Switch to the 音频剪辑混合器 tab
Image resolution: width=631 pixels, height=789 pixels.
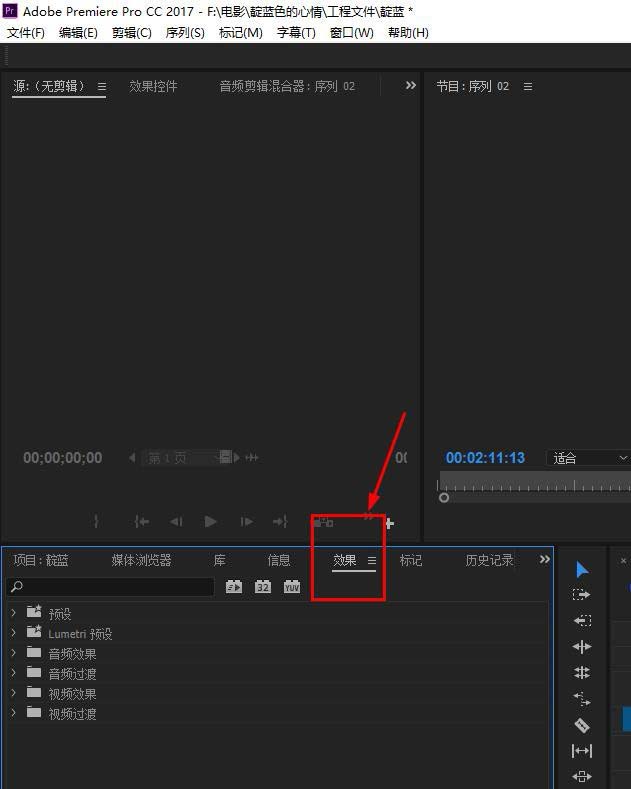pyautogui.click(x=287, y=87)
